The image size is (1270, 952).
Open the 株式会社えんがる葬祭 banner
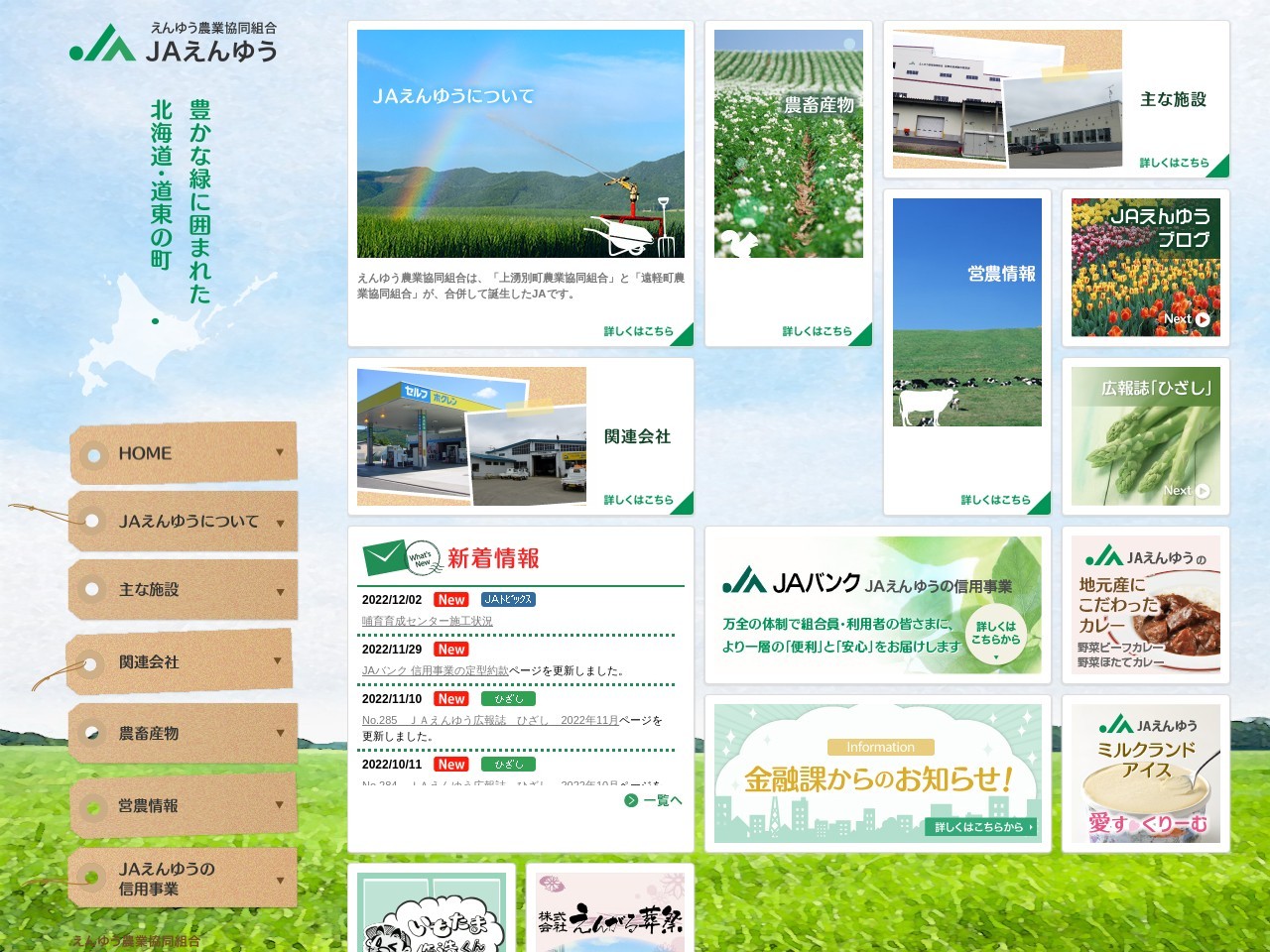click(x=610, y=912)
